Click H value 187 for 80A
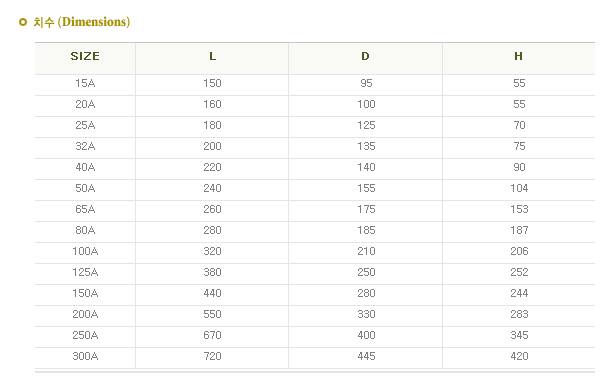616x390 pixels. pyautogui.click(x=519, y=231)
